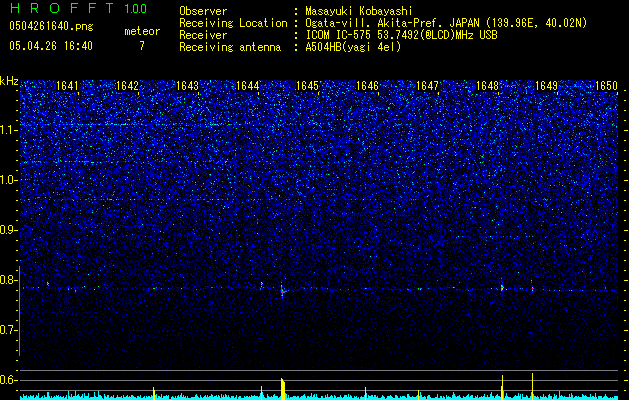Click the 1645 time marker
Image resolution: width=629 pixels, height=400 pixels.
click(x=307, y=86)
